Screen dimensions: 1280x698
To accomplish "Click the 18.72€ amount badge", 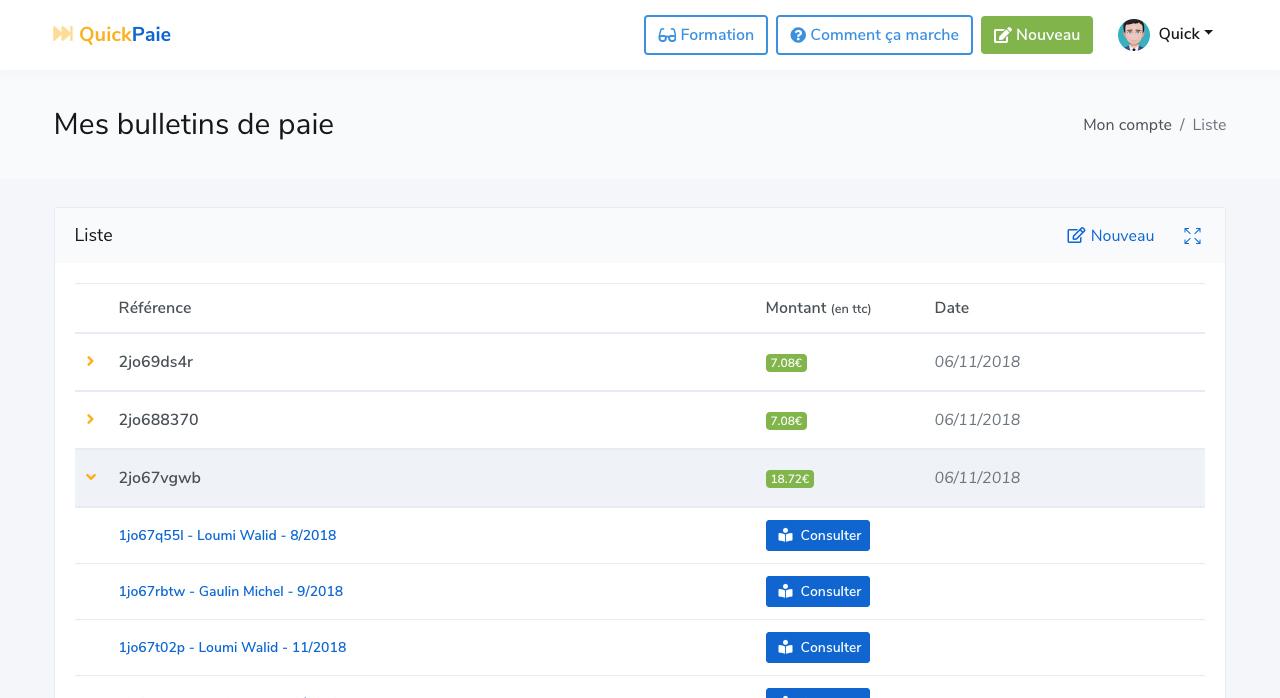I will 790,479.
